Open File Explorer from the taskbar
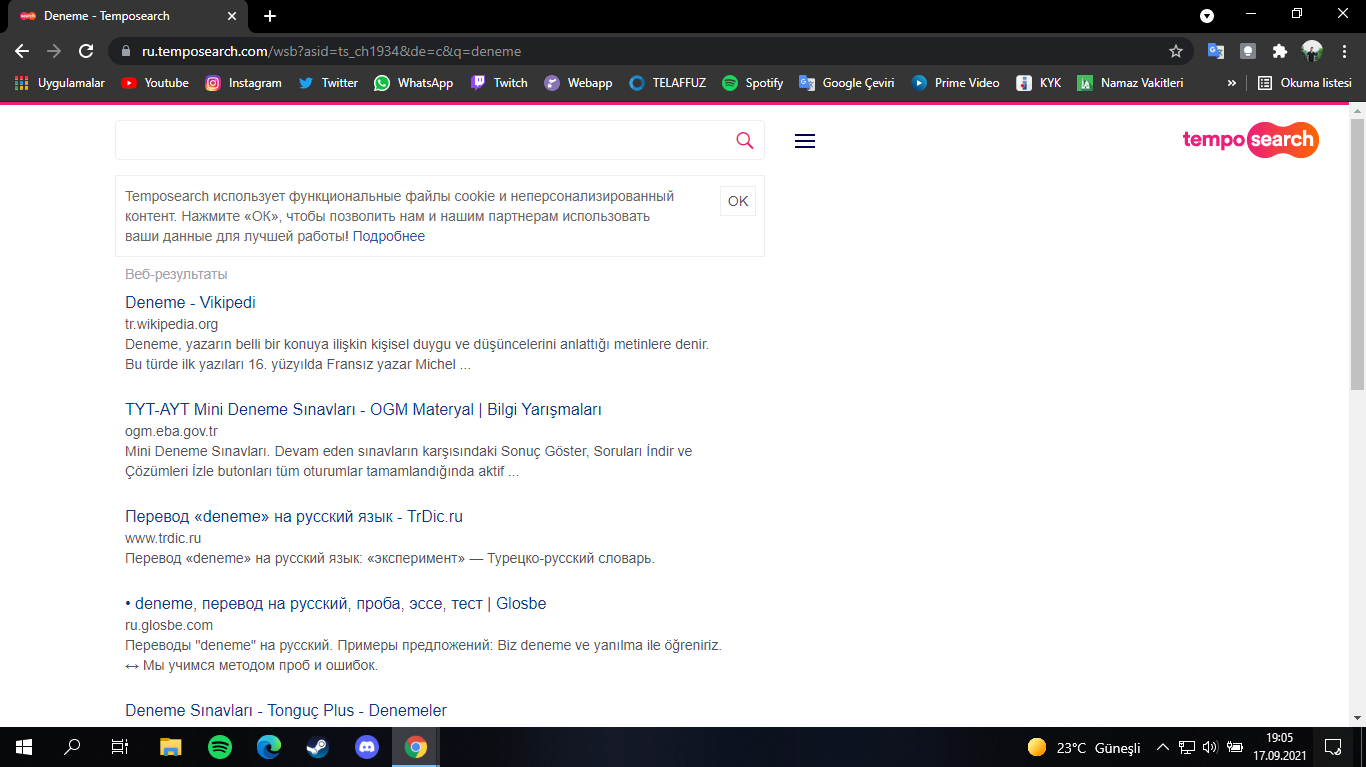The width and height of the screenshot is (1366, 767). [x=171, y=747]
